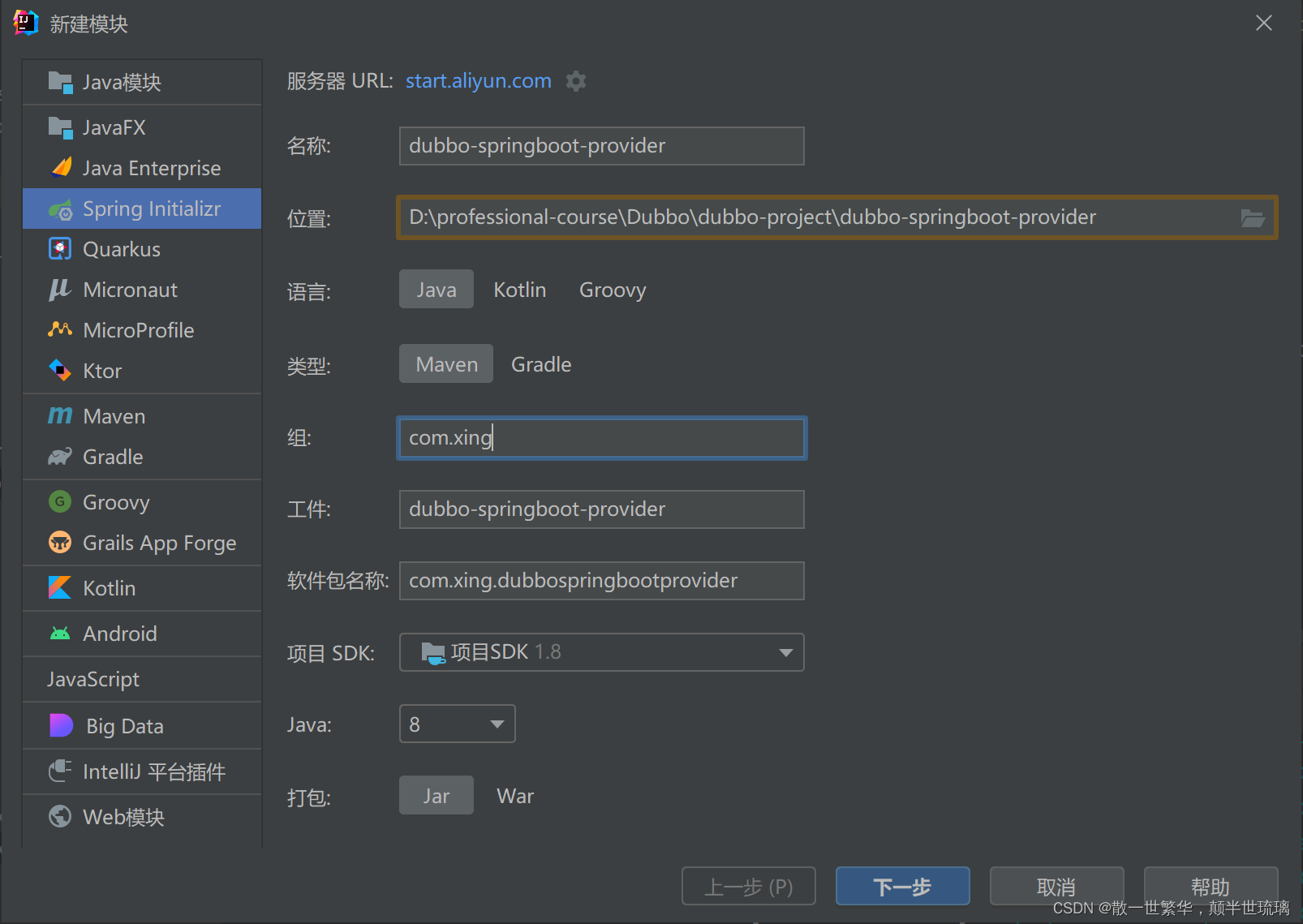Image resolution: width=1303 pixels, height=924 pixels.
Task: Select Micronaut in the sidebar
Action: (x=142, y=290)
